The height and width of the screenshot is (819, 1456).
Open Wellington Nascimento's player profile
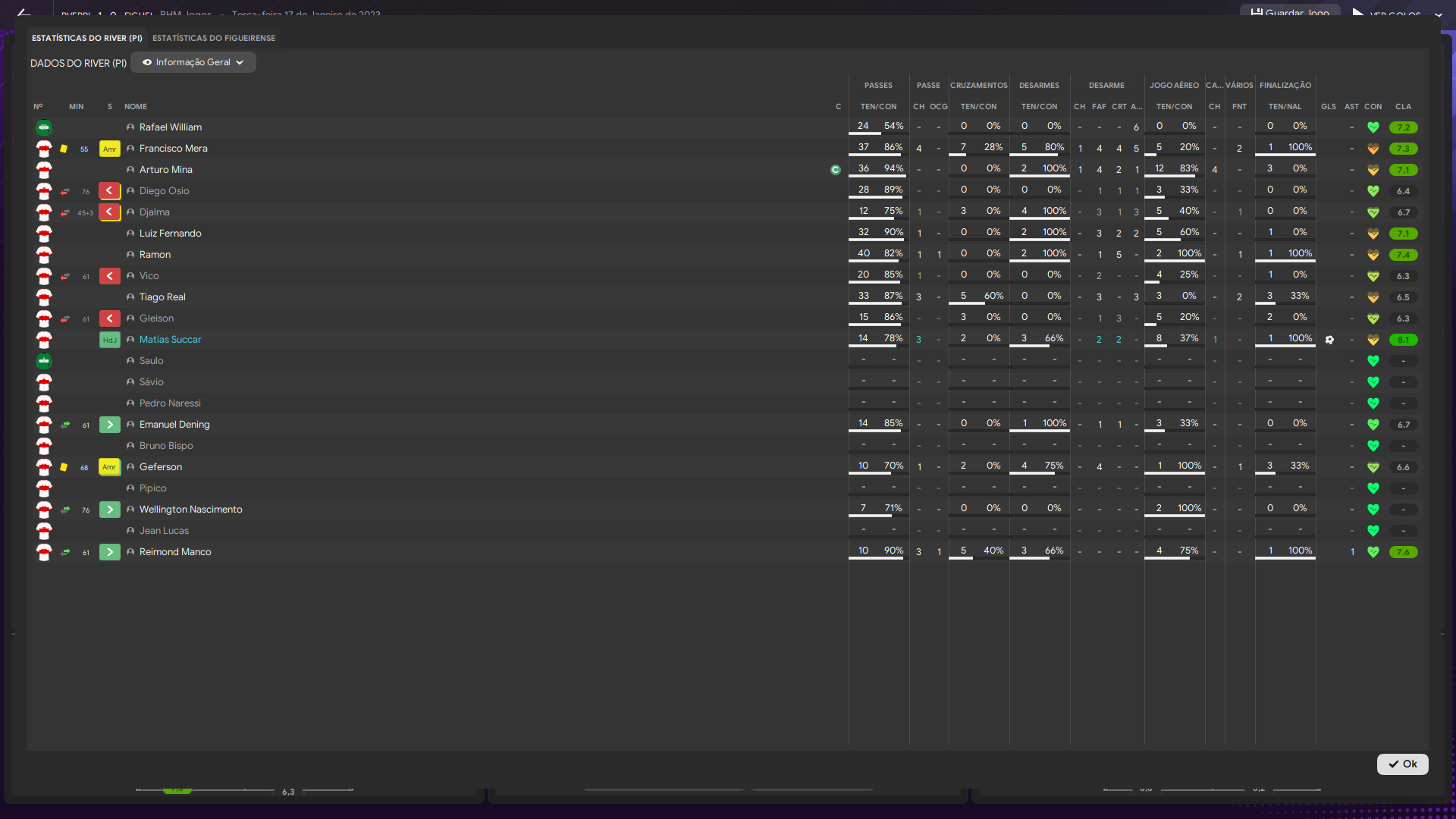(191, 510)
